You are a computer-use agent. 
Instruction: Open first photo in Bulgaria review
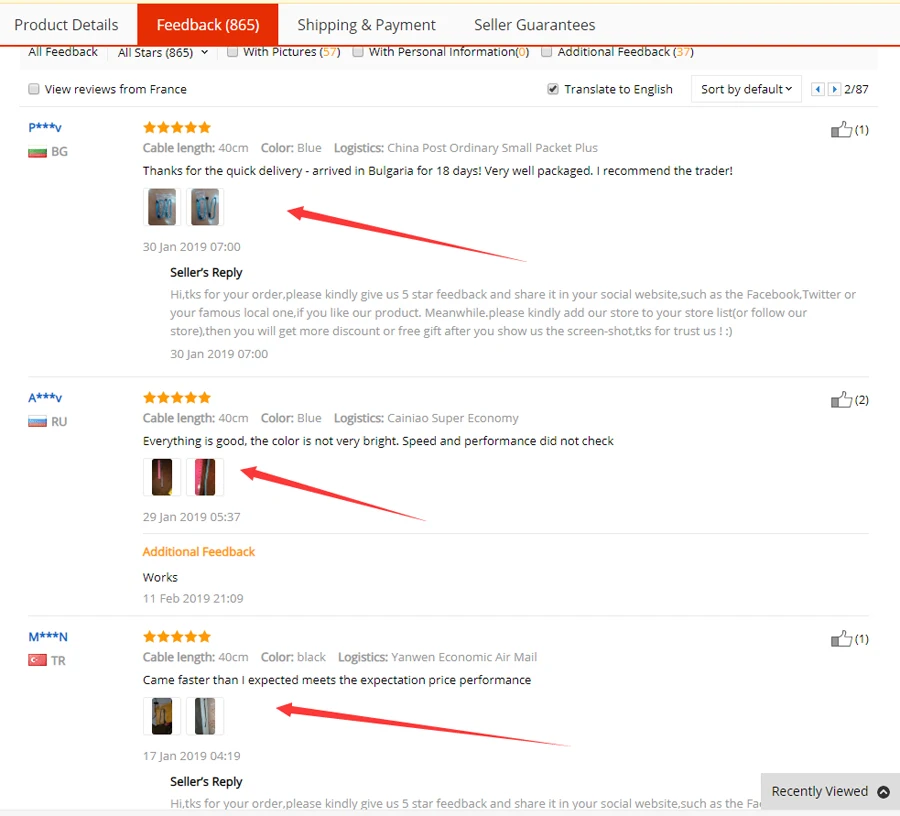click(162, 207)
